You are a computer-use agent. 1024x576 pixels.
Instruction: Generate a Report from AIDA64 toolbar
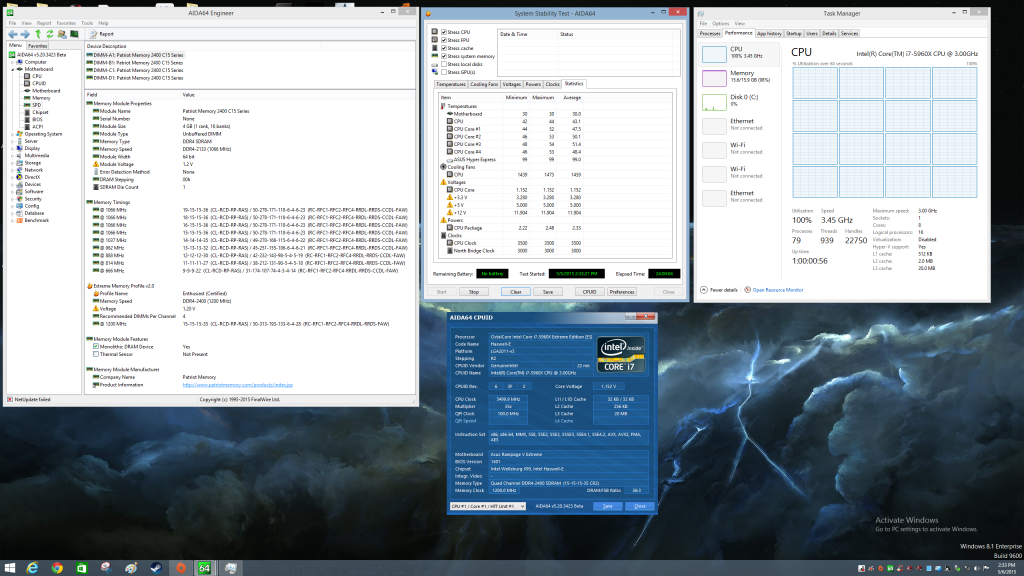tap(102, 34)
